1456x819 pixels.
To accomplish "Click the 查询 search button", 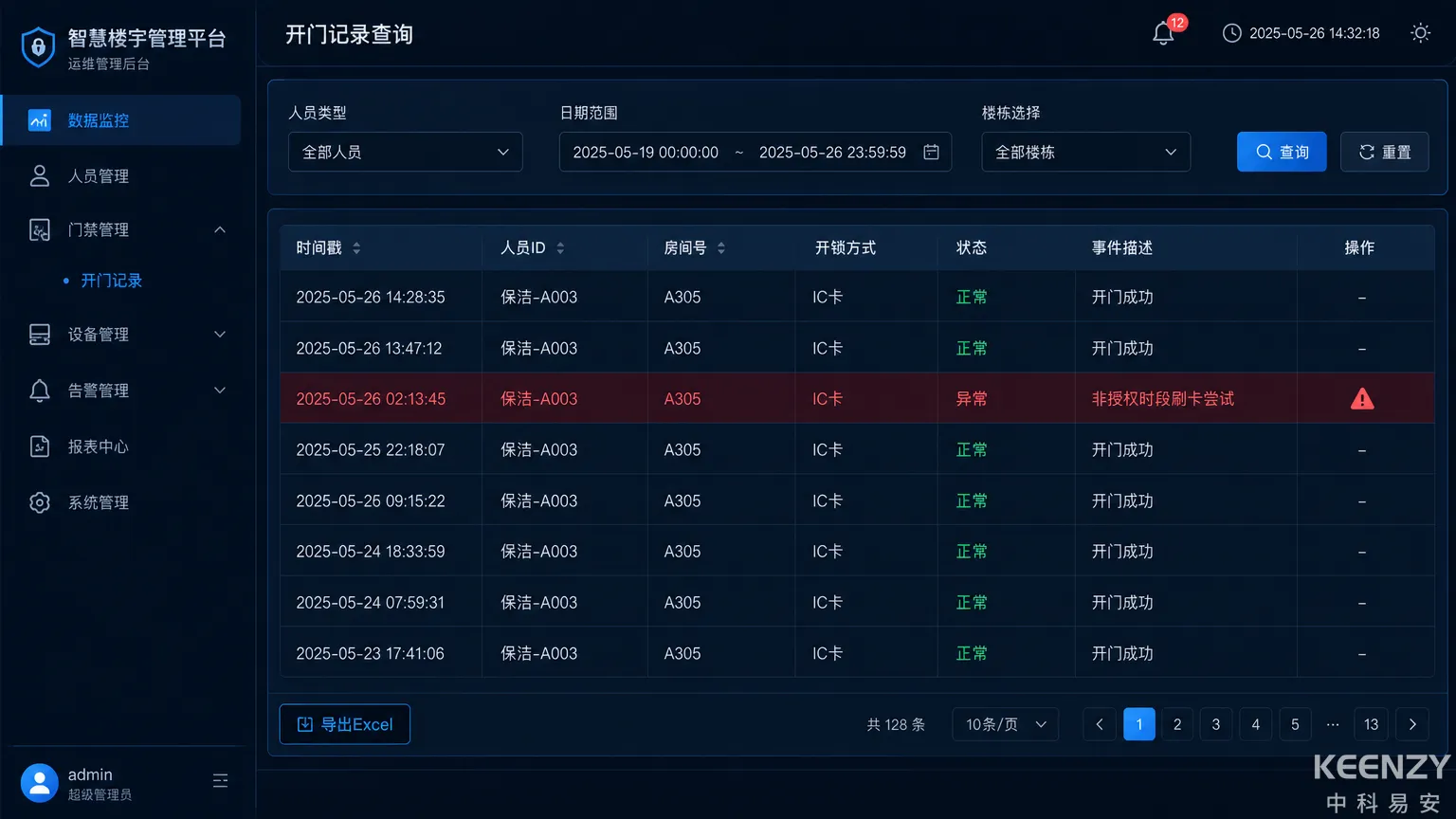I will point(1282,152).
